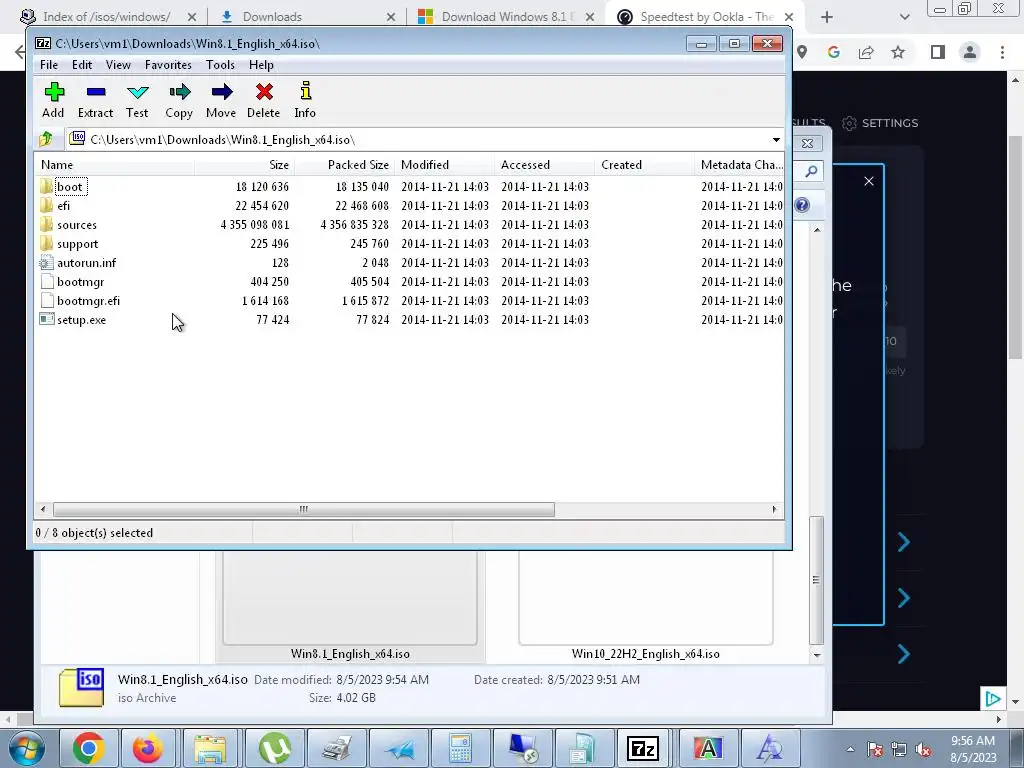Show hidden system tray icons
This screenshot has height=768, width=1024.
pos(850,749)
